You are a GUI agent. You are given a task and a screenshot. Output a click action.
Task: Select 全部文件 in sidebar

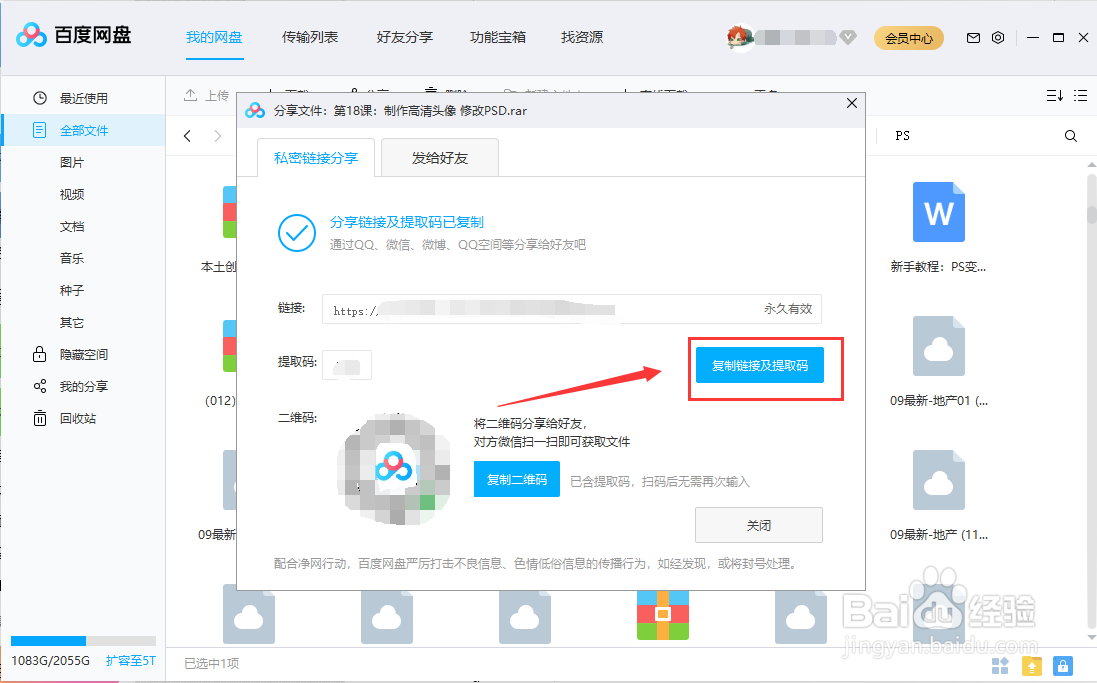pos(83,130)
